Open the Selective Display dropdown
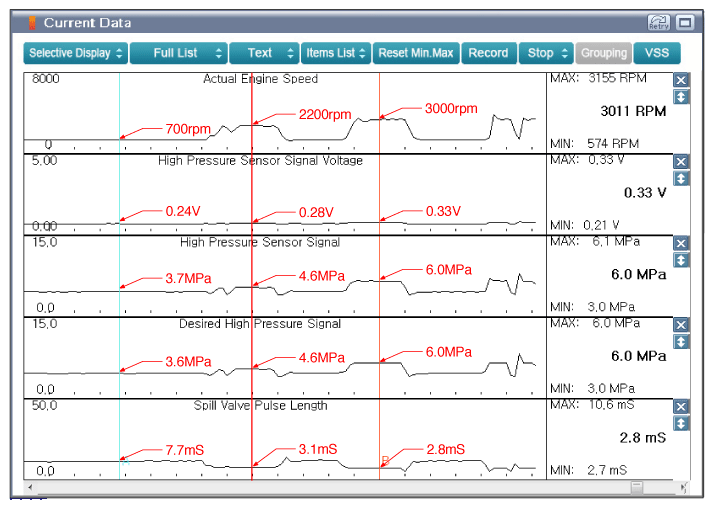 click(x=76, y=53)
